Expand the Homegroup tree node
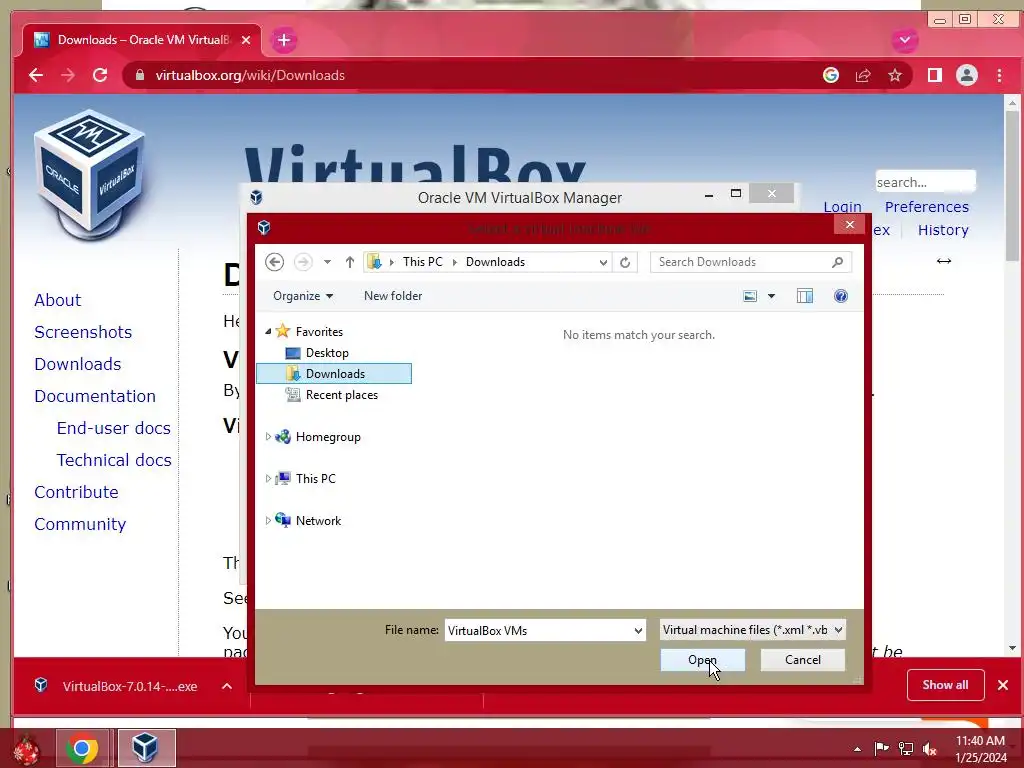 click(x=268, y=437)
